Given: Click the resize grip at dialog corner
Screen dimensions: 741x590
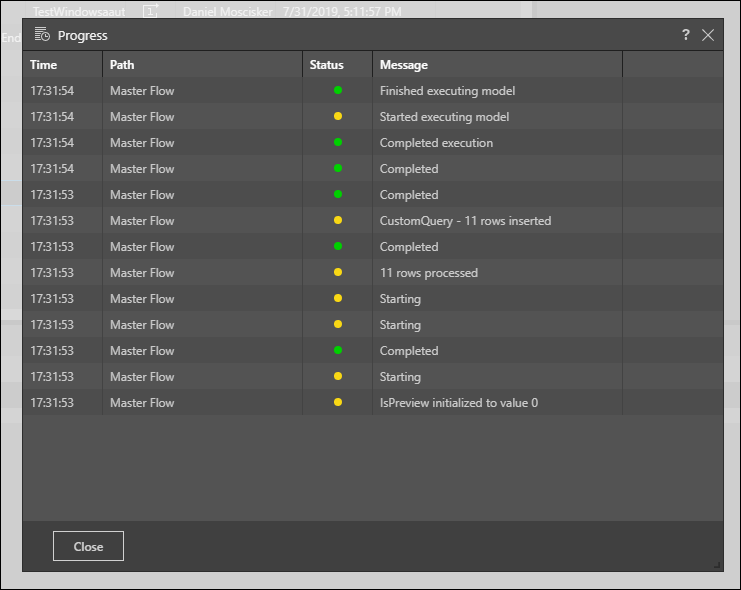Looking at the screenshot, I should [717, 566].
